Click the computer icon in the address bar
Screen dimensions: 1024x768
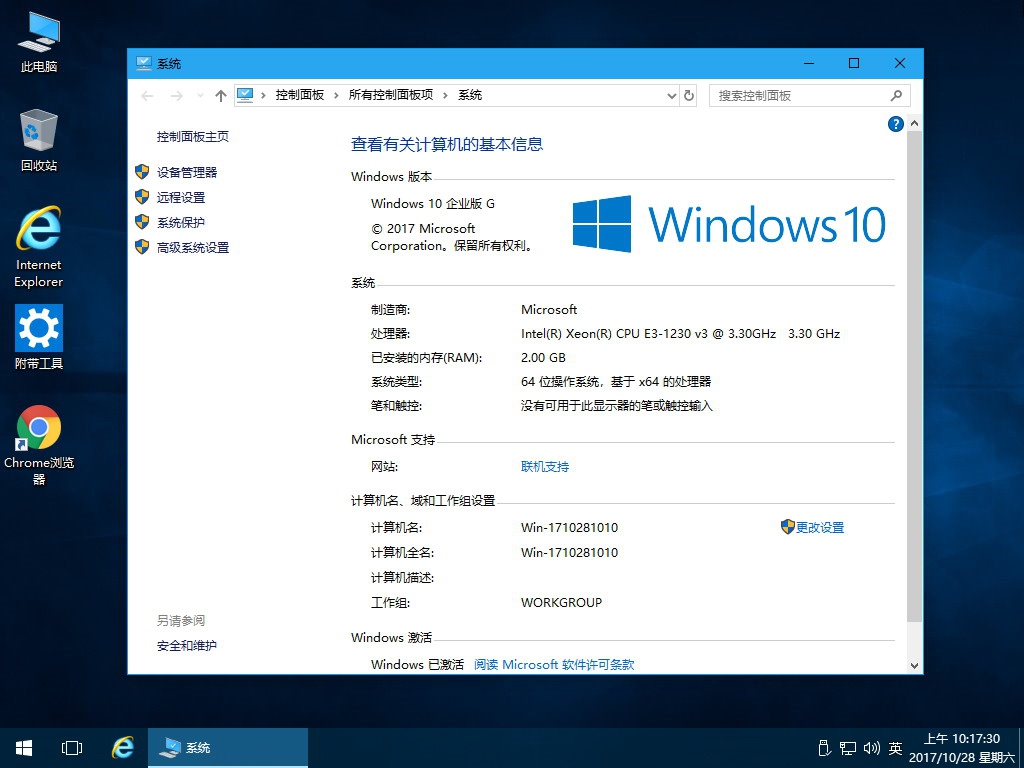(245, 95)
